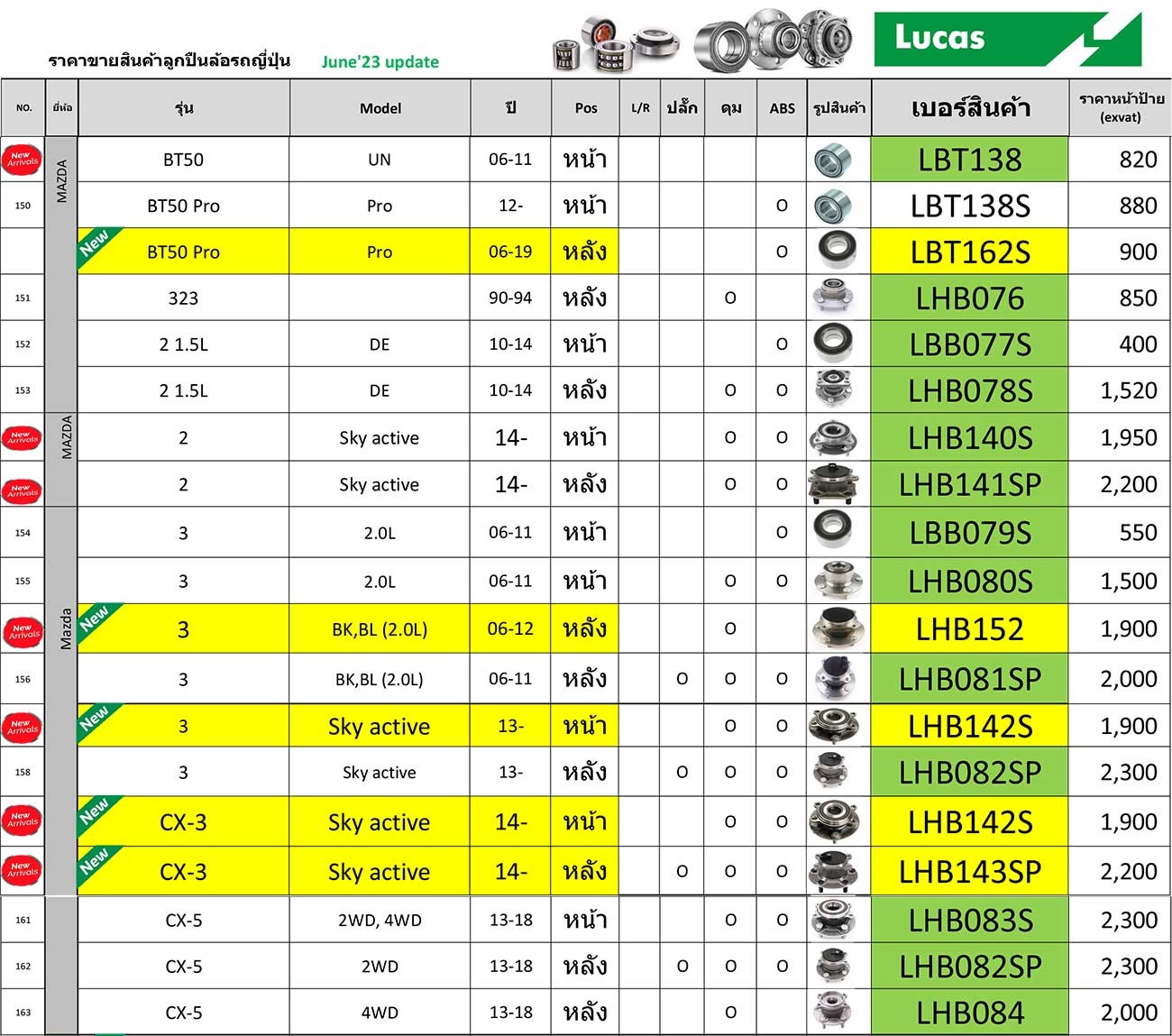1172x1036 pixels.
Task: Click the Lucas logo banner
Action: [x=1008, y=39]
